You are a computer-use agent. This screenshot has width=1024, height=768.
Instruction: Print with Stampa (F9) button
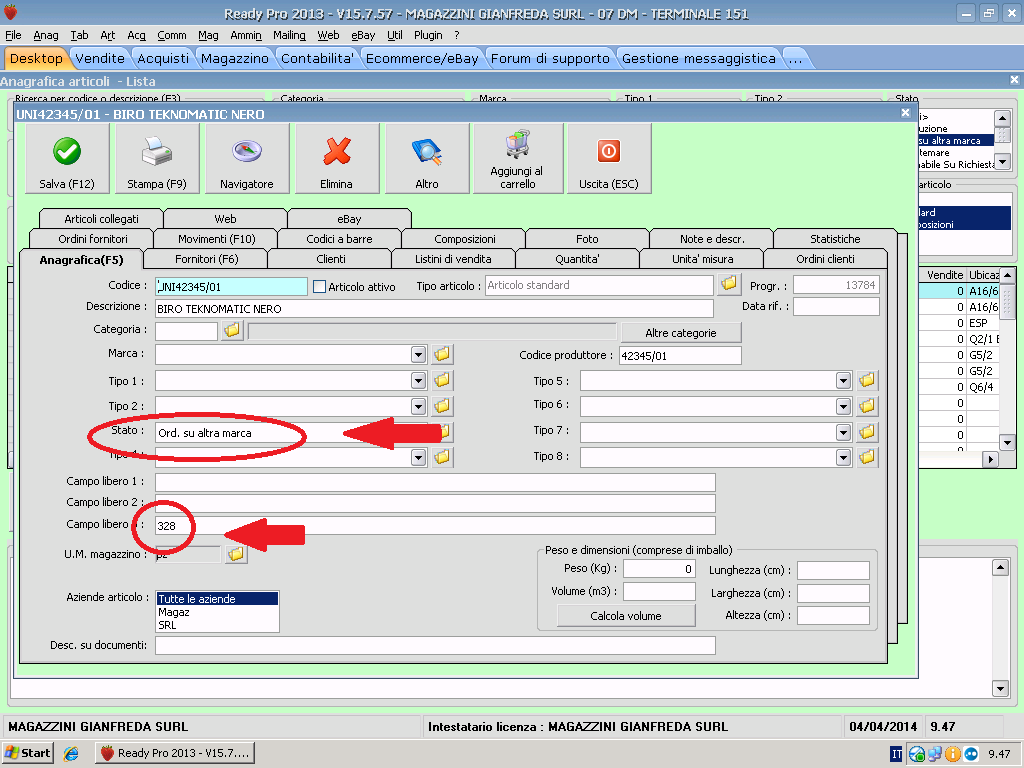click(157, 159)
